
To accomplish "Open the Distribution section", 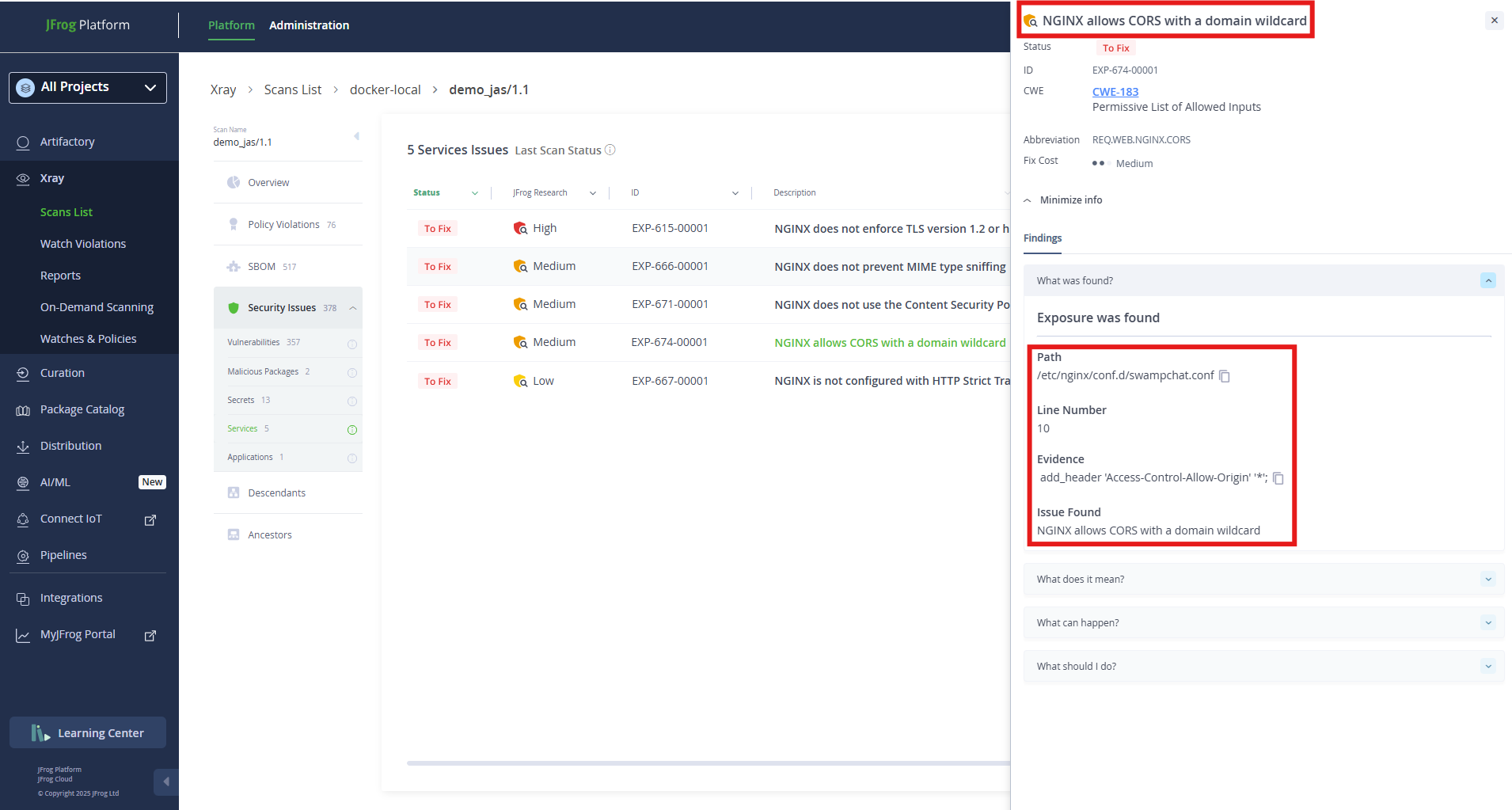I will (x=70, y=445).
